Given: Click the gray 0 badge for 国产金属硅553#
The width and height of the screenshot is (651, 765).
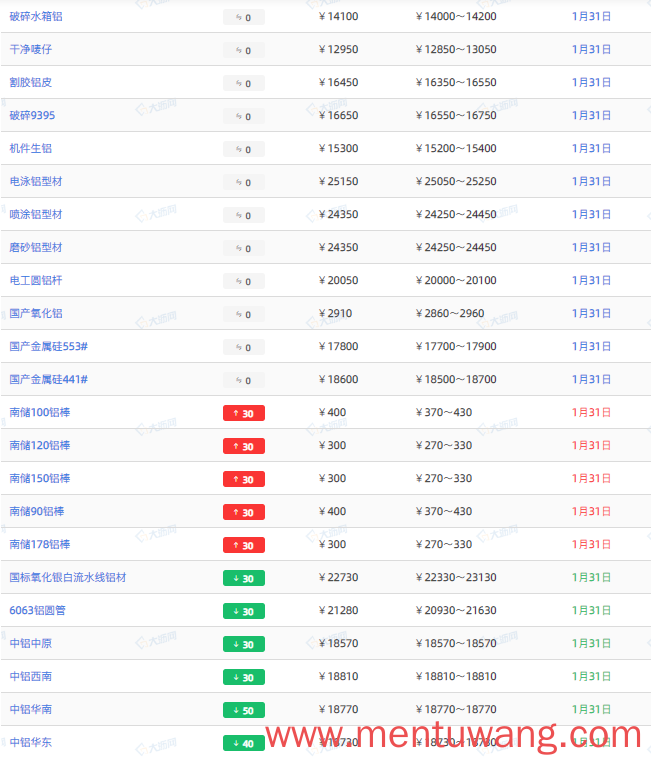Looking at the screenshot, I should point(244,347).
